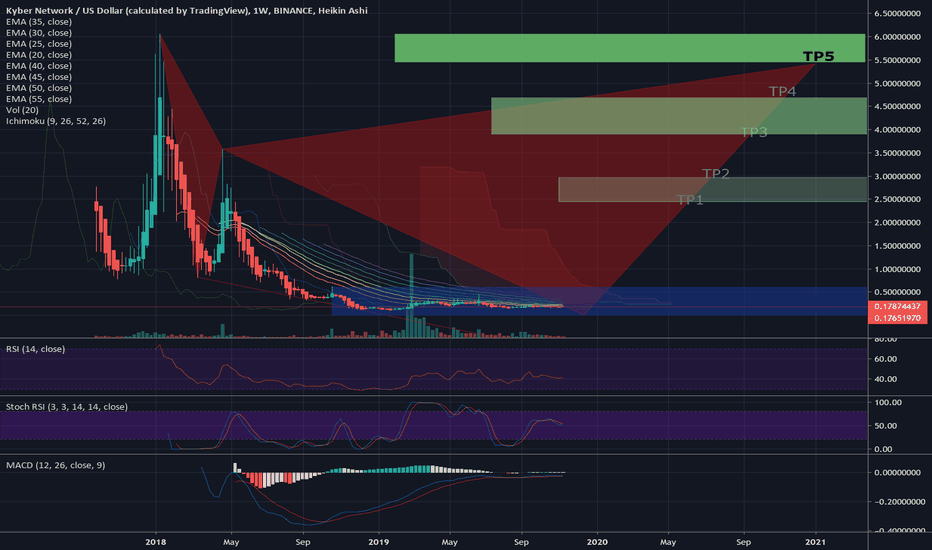Select the 'EMA (35, close)' indicator label
The width and height of the screenshot is (932, 550).
tap(39, 22)
